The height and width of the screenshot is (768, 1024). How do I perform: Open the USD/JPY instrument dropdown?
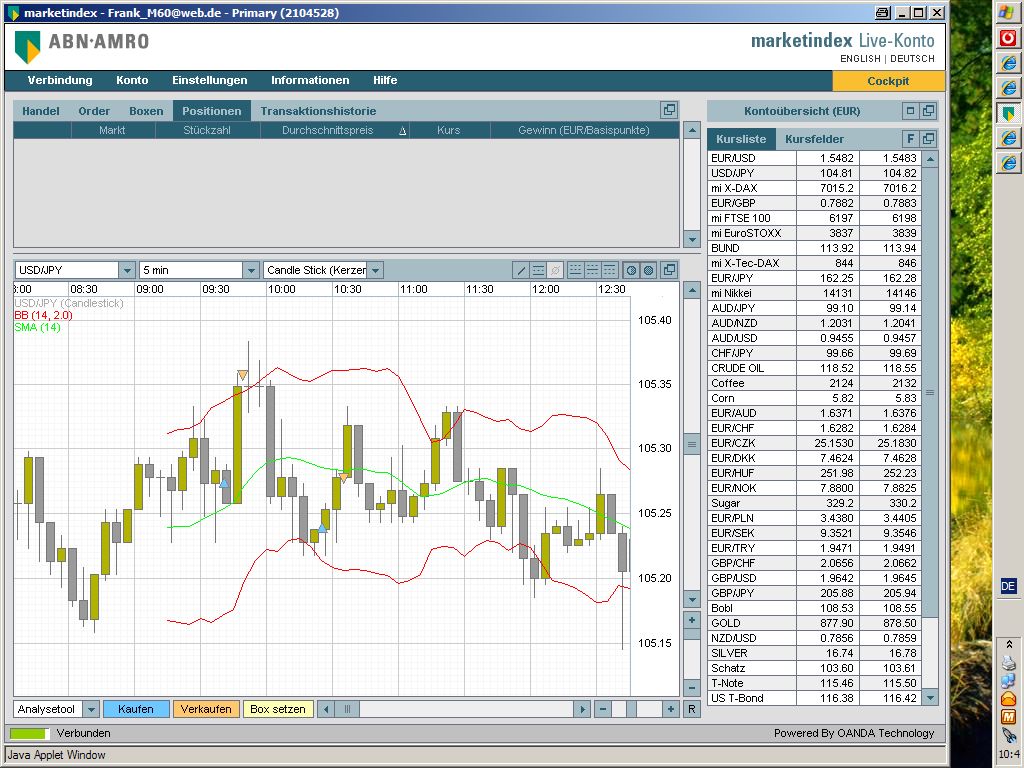pos(127,270)
